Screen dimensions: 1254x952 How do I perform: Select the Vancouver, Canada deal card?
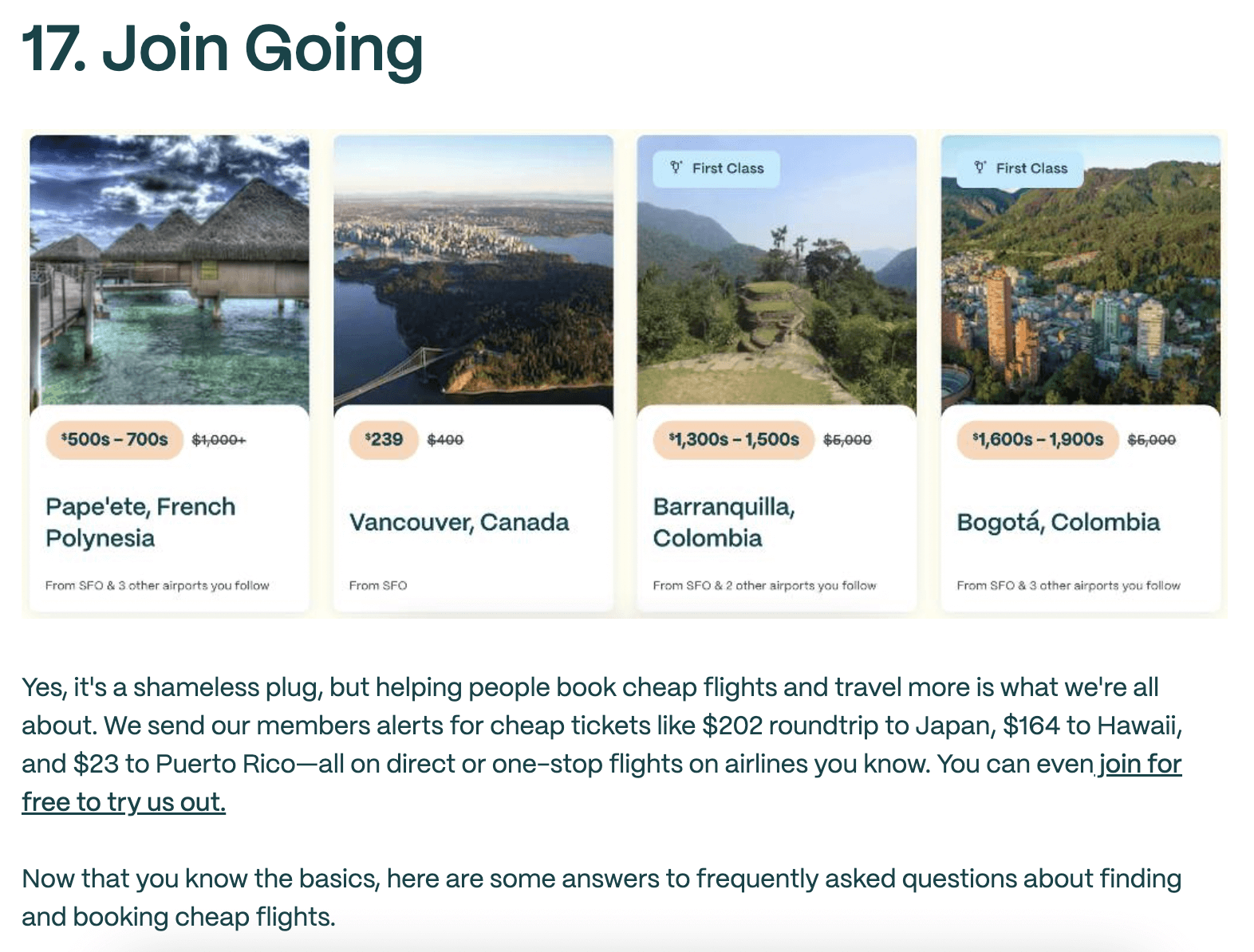(x=474, y=367)
